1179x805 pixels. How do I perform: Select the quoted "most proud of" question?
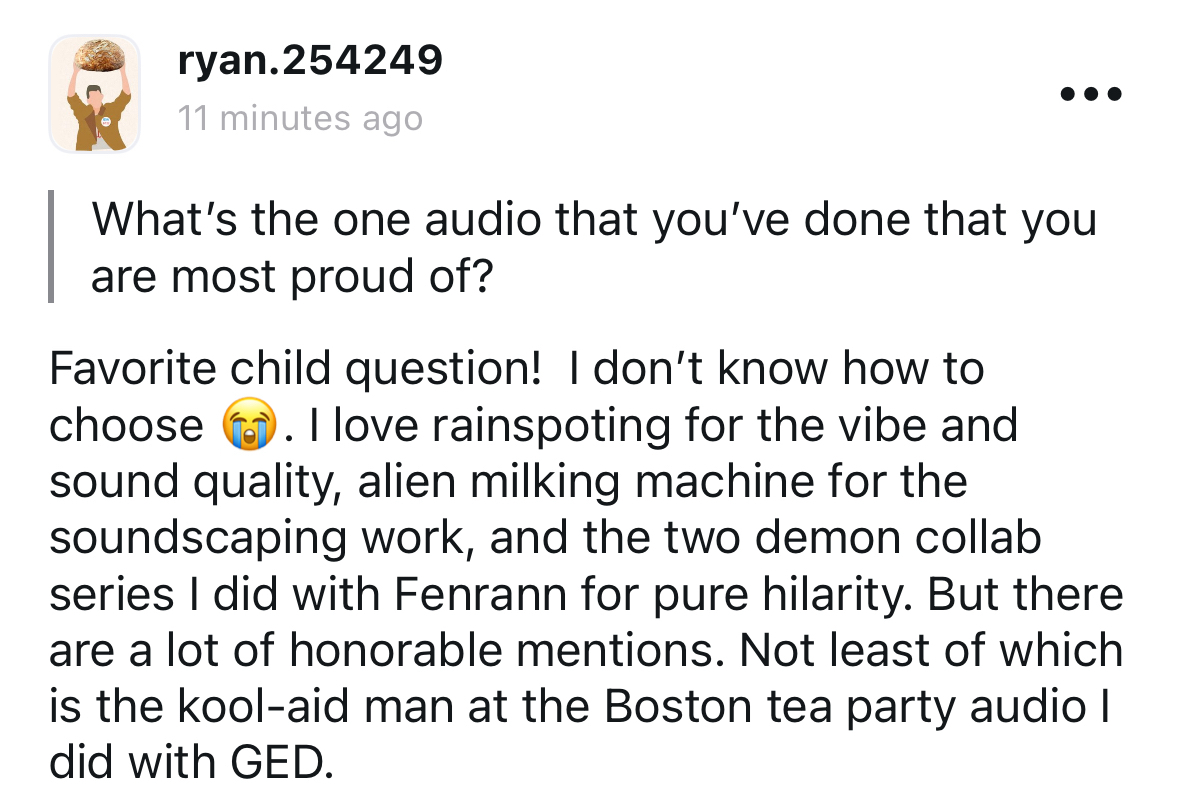[x=593, y=247]
